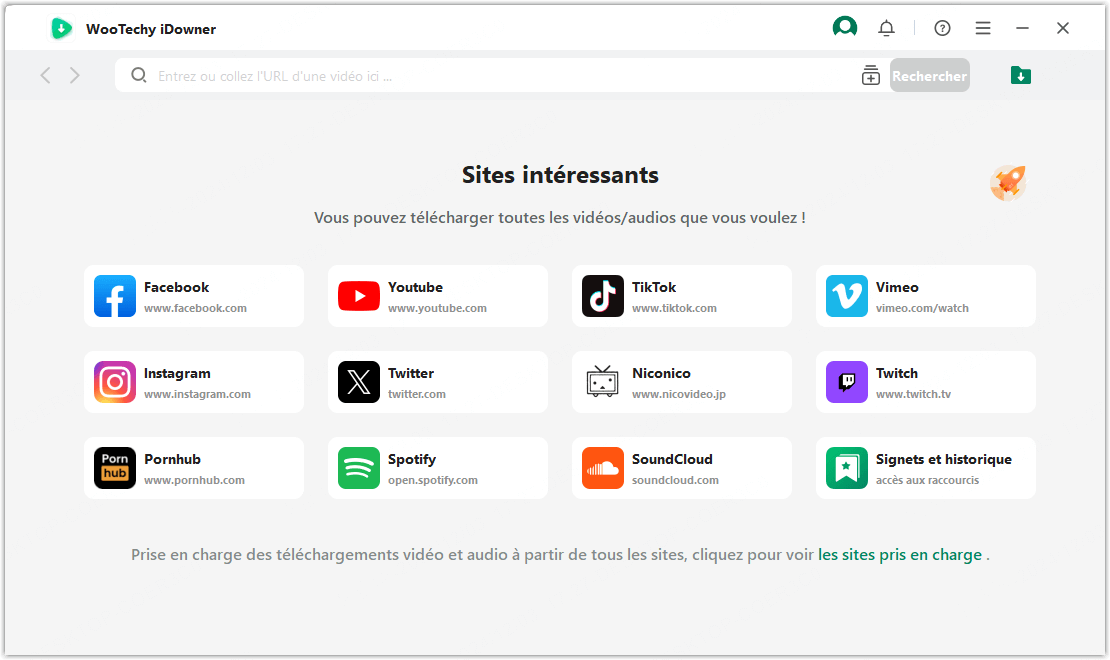Go back with the left arrow
This screenshot has height=660, width=1110.
(x=45, y=75)
